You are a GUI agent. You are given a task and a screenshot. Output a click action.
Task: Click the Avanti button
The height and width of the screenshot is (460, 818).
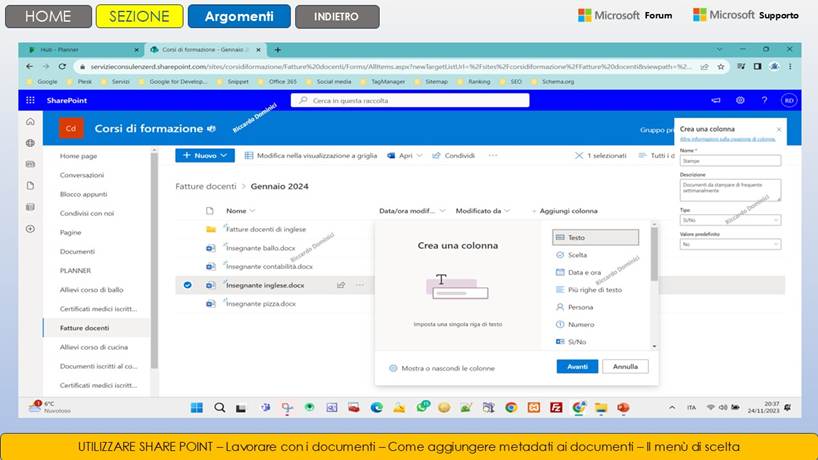click(x=577, y=367)
